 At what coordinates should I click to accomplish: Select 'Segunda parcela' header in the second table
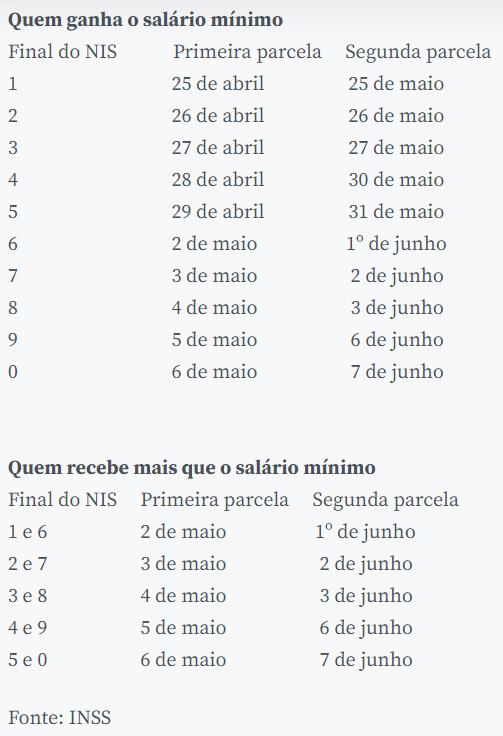coord(386,500)
